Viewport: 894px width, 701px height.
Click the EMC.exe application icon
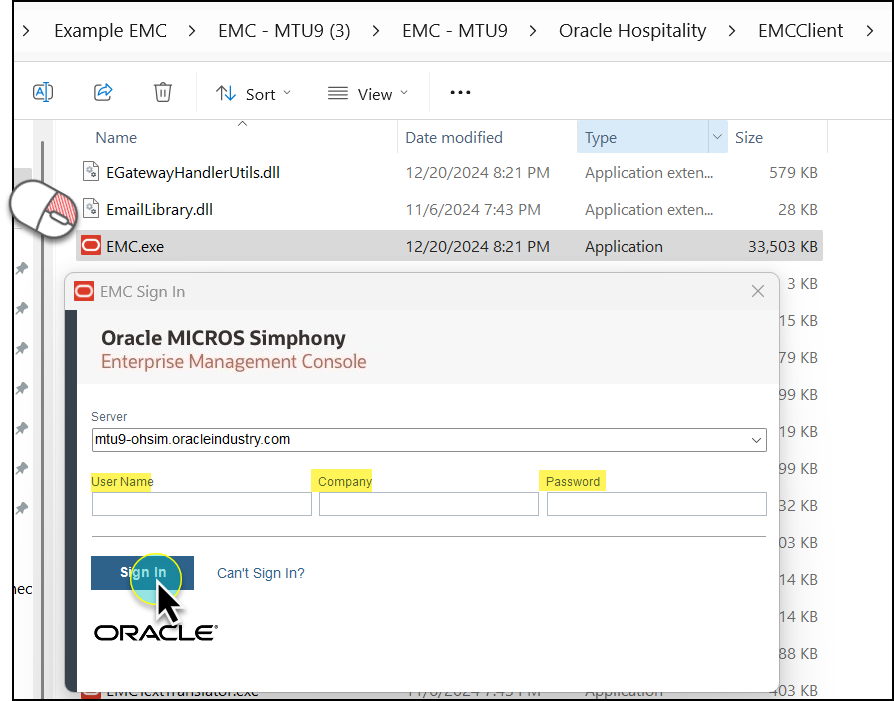[91, 247]
